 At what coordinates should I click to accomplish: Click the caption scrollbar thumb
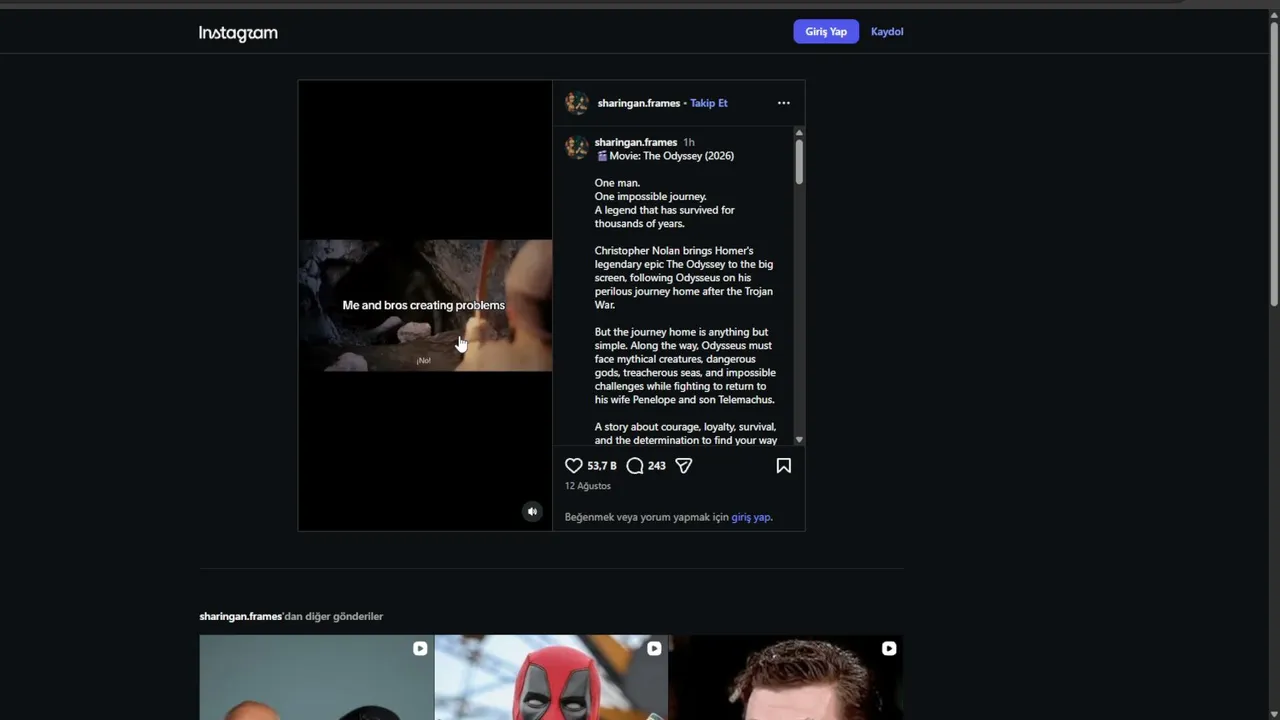(799, 161)
